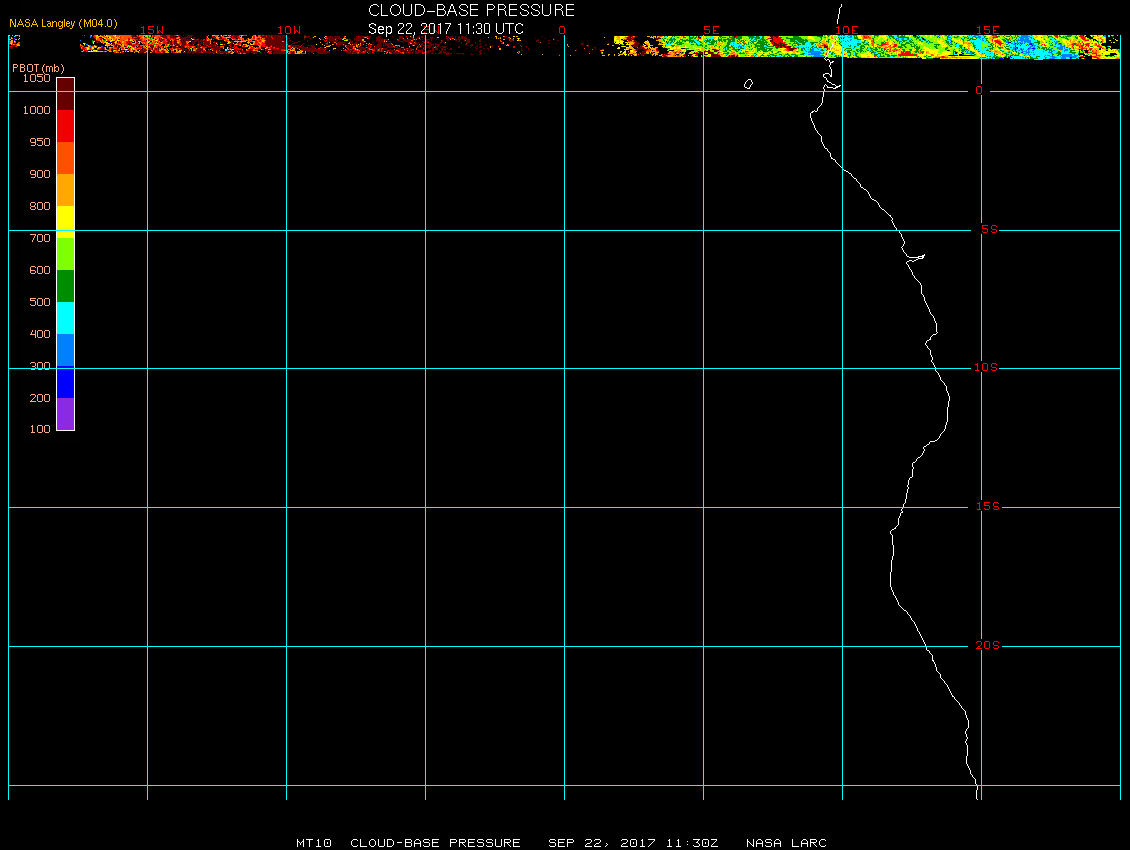Screen dimensions: 1130x850
Task: Click the 'Sep 22, 2017 11:30 UTC' timestamp
Action: 445,29
